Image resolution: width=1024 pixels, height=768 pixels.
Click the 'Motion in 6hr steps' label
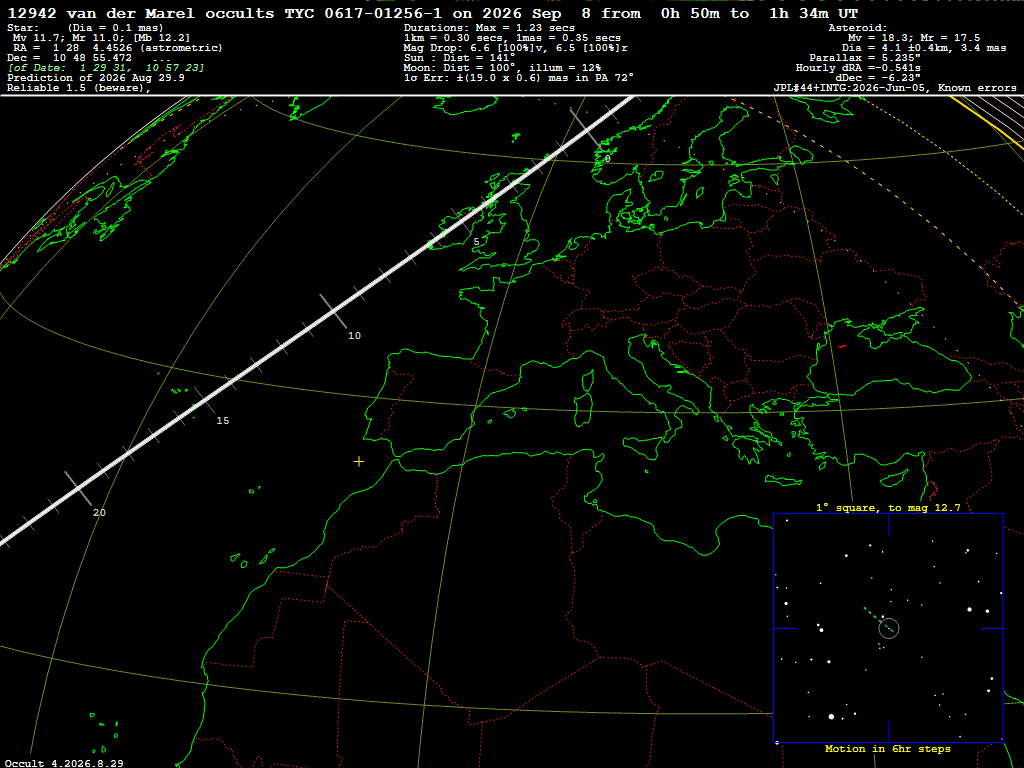tap(888, 749)
